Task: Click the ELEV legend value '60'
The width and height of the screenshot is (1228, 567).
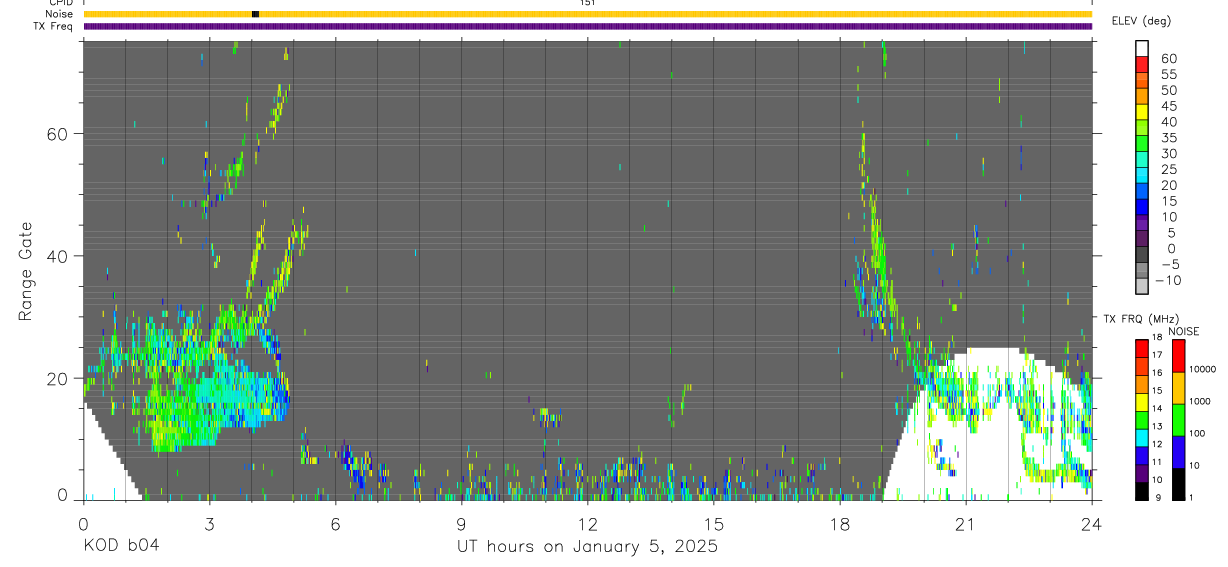Action: point(1168,58)
